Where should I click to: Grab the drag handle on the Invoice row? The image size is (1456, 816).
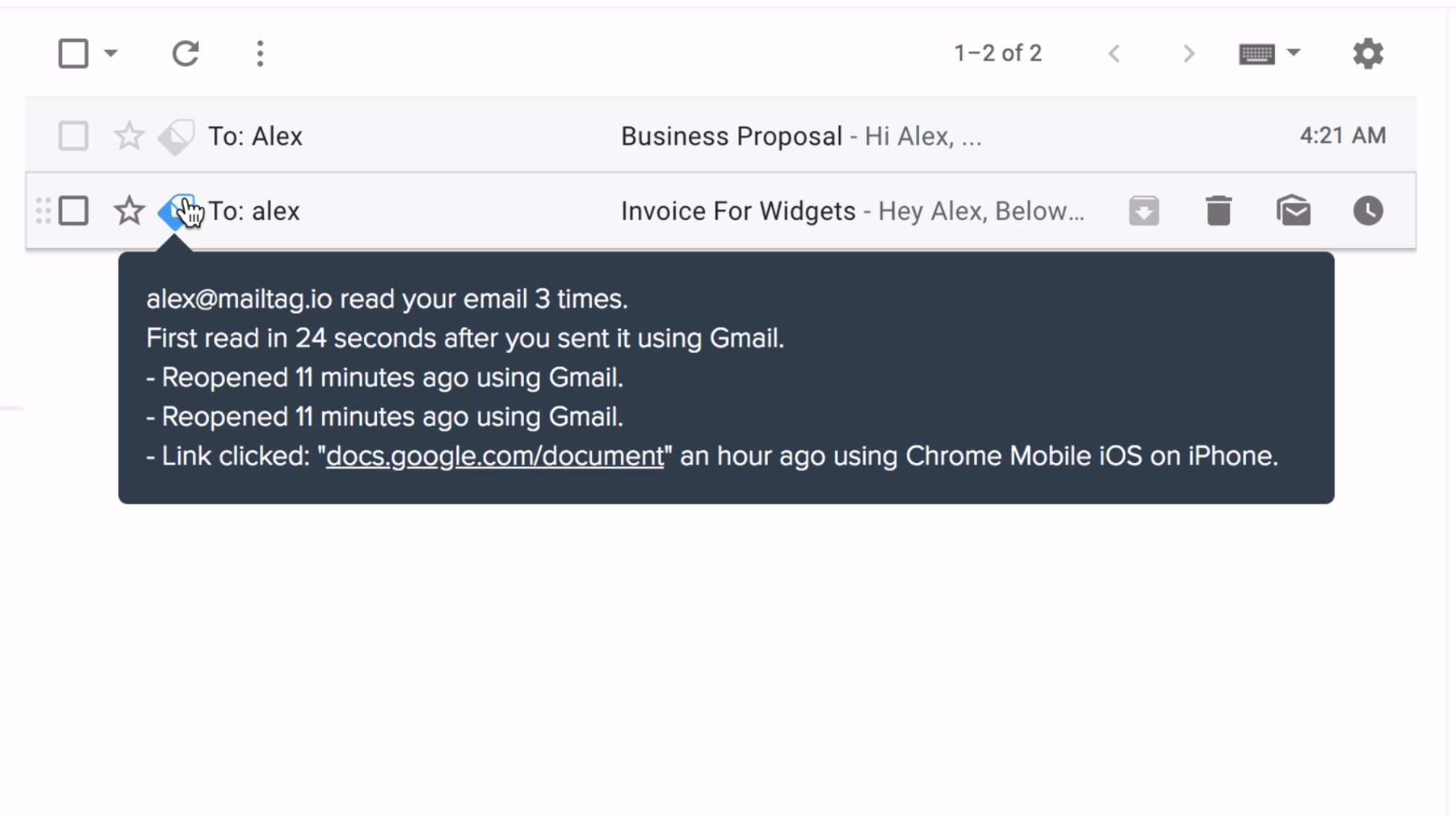tap(43, 211)
